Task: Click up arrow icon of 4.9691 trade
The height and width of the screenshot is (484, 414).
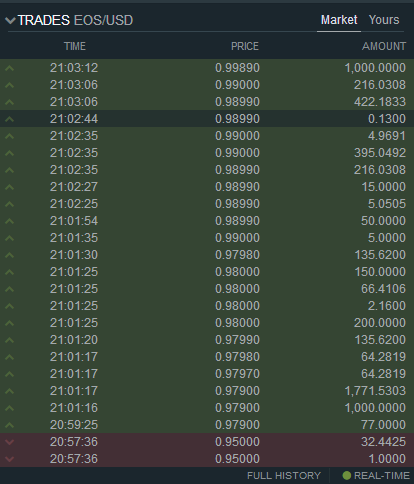Action: pyautogui.click(x=10, y=136)
